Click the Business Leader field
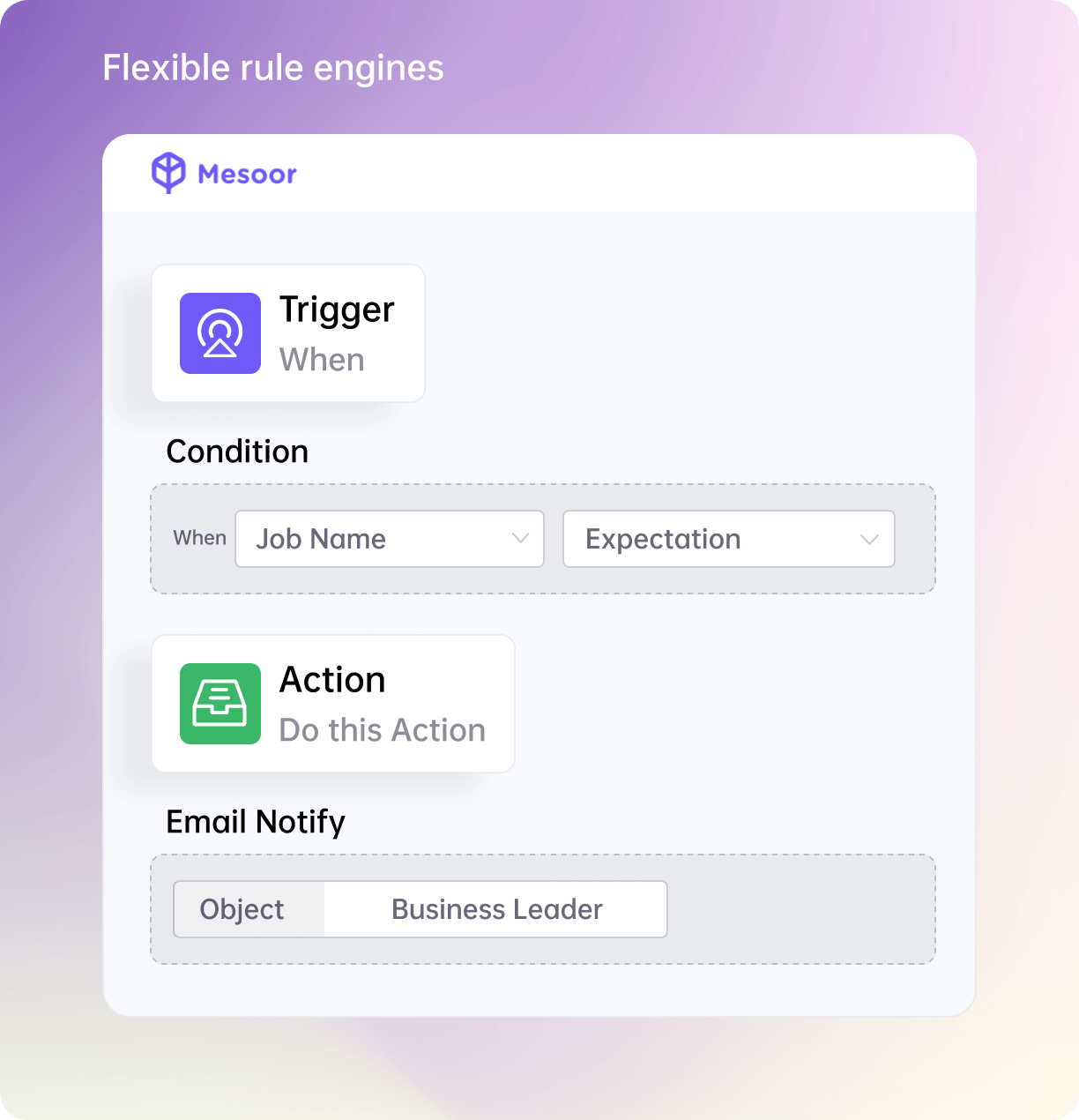Screen dimensions: 1079x1120 coord(496,909)
